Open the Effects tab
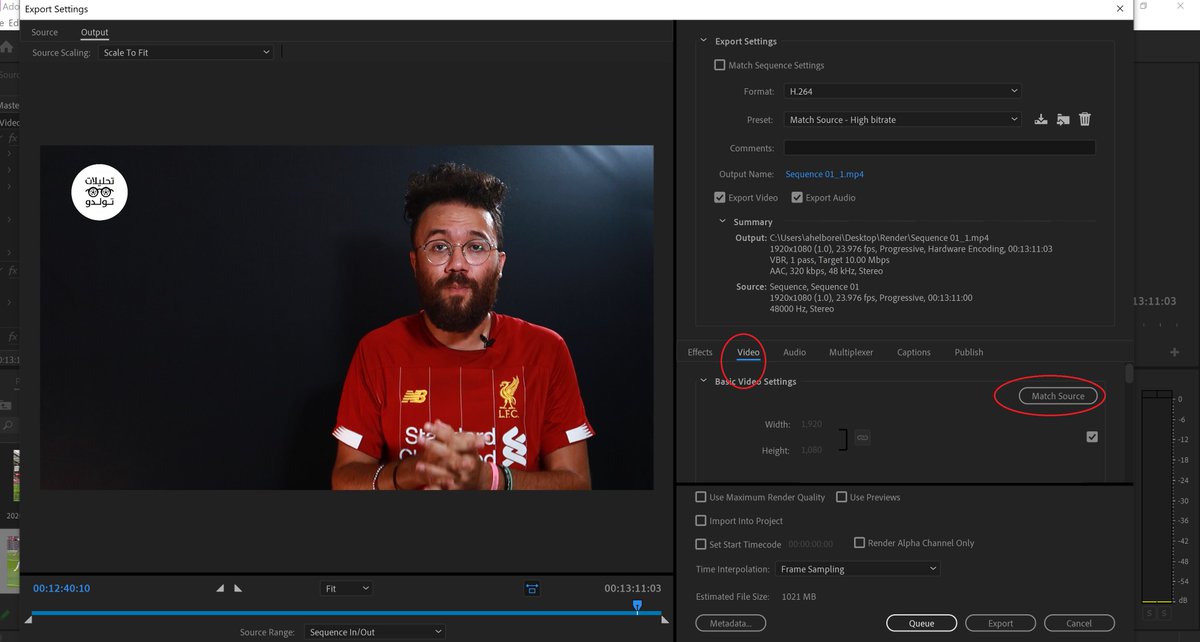Viewport: 1200px width, 642px height. coord(700,352)
